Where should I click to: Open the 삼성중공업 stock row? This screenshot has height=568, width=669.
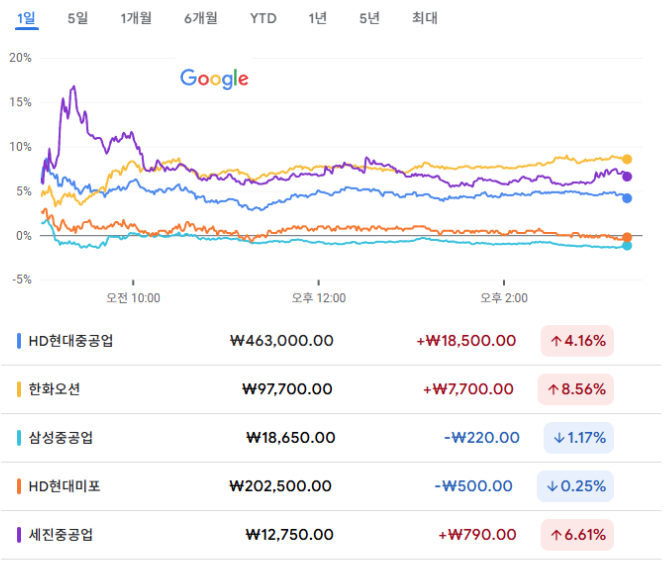click(331, 438)
